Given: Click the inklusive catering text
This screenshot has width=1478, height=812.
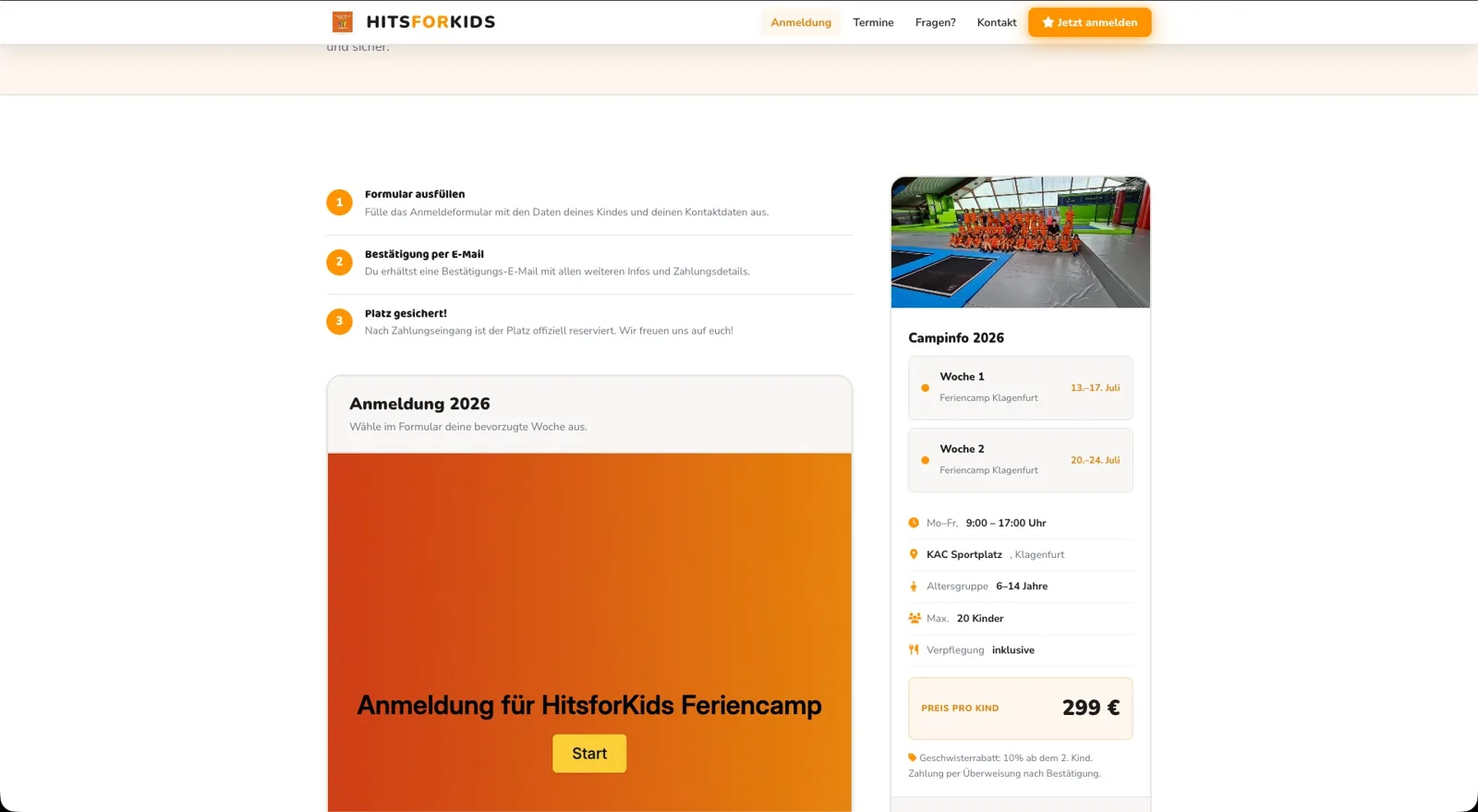Looking at the screenshot, I should coord(1013,650).
